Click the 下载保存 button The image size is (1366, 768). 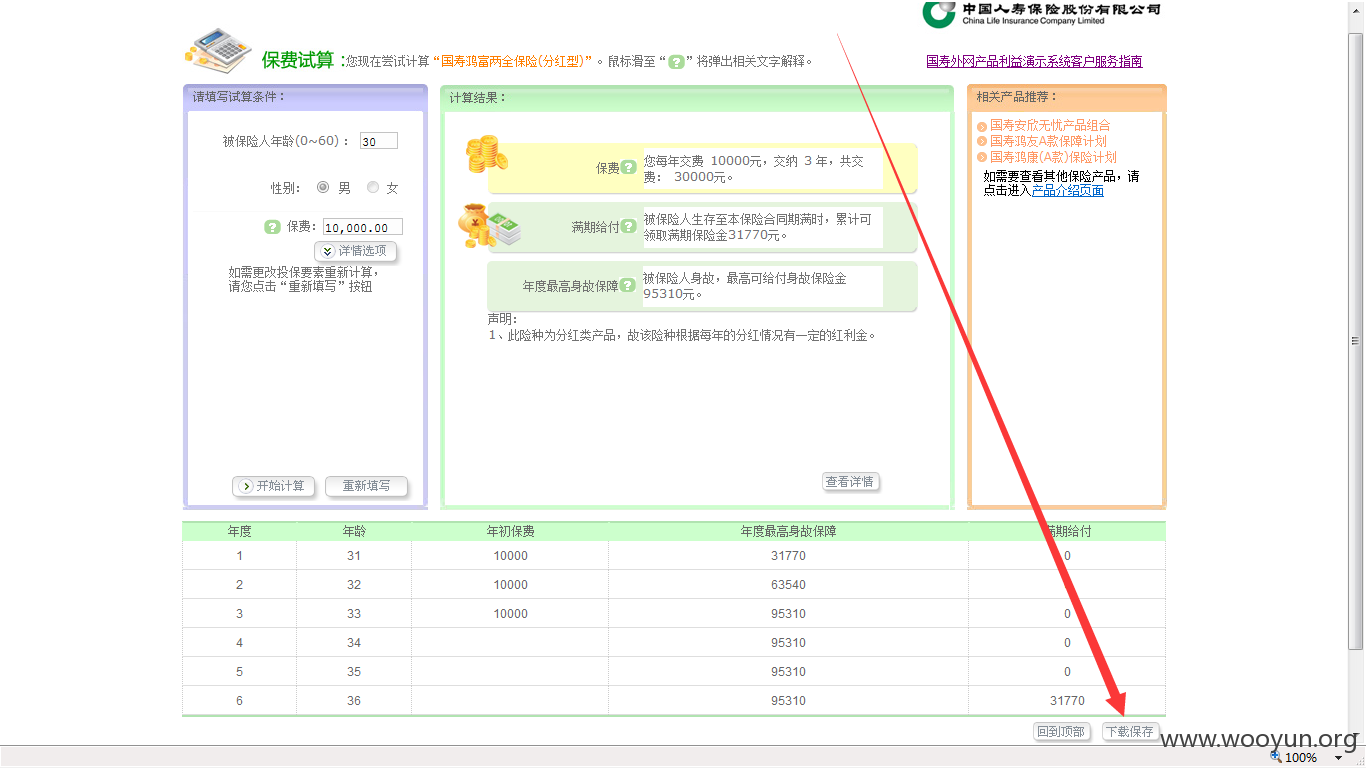point(1130,732)
